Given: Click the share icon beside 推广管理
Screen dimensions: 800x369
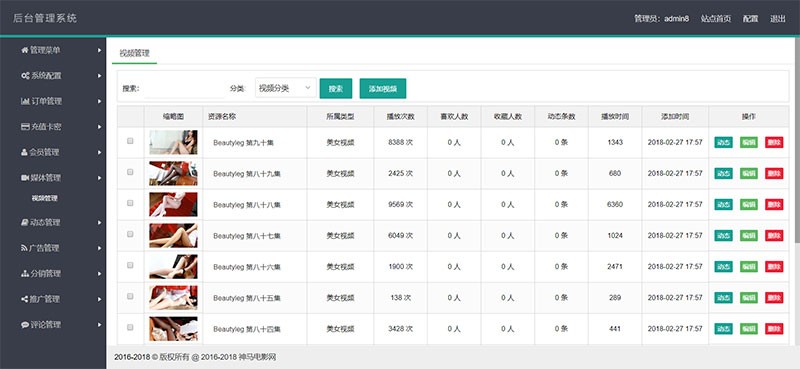Looking at the screenshot, I should coord(24,299).
